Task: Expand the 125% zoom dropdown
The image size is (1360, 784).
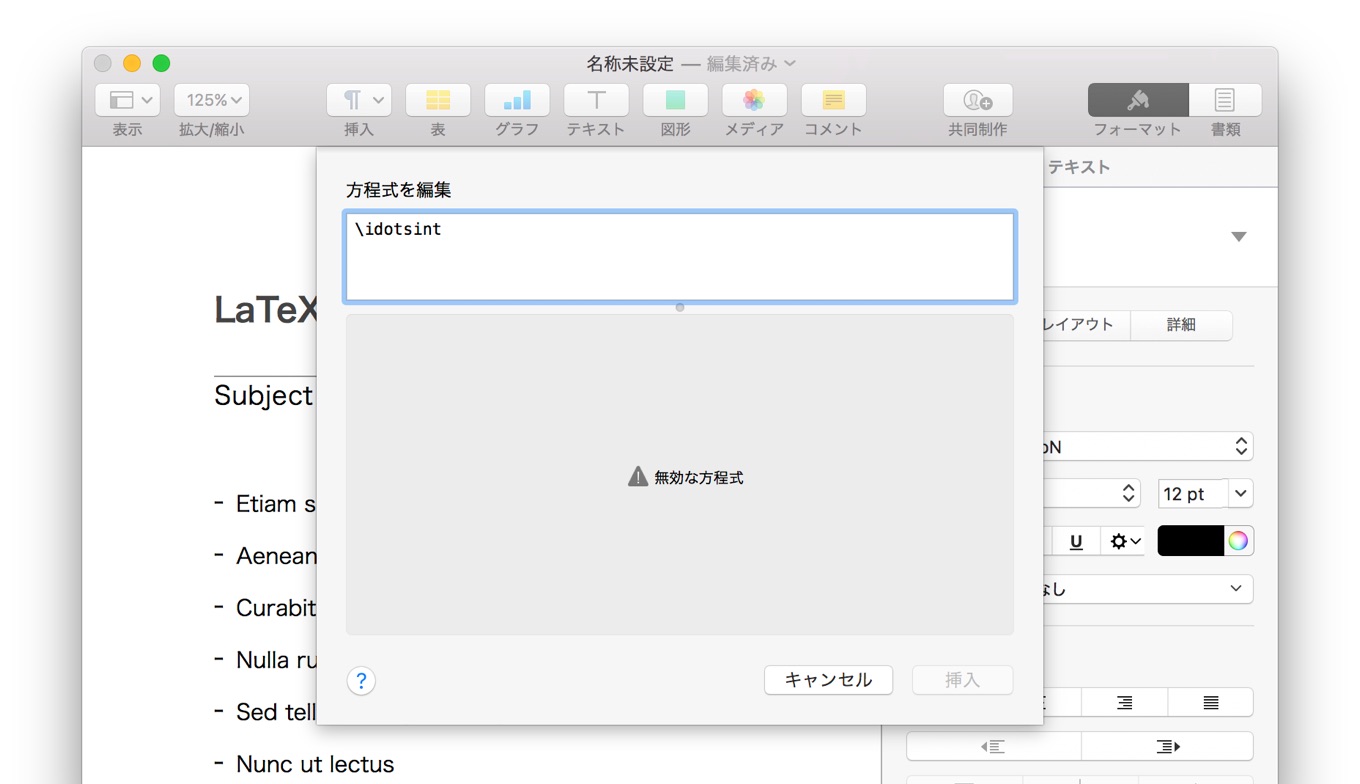Action: tap(211, 101)
